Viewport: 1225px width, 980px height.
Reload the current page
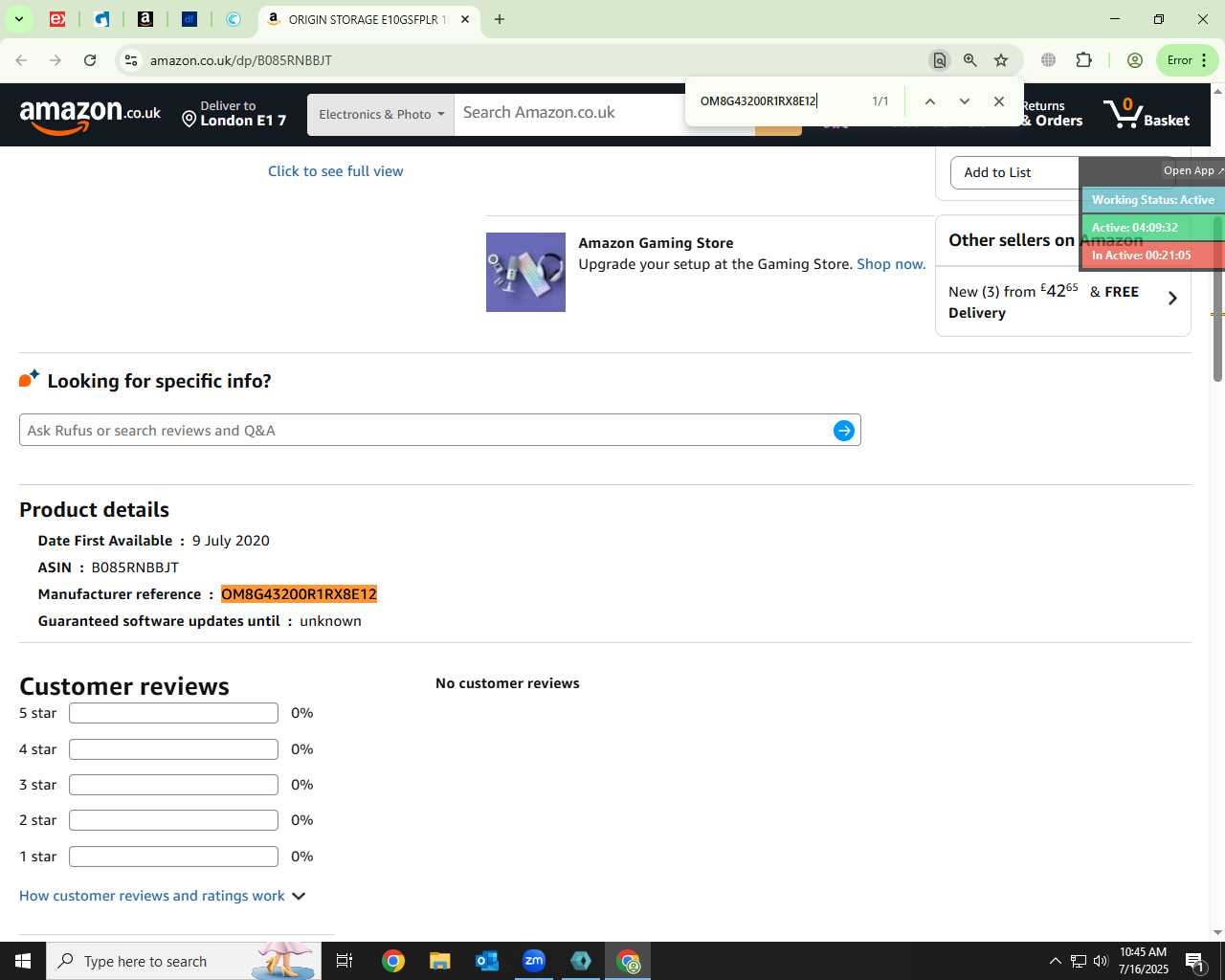90,60
